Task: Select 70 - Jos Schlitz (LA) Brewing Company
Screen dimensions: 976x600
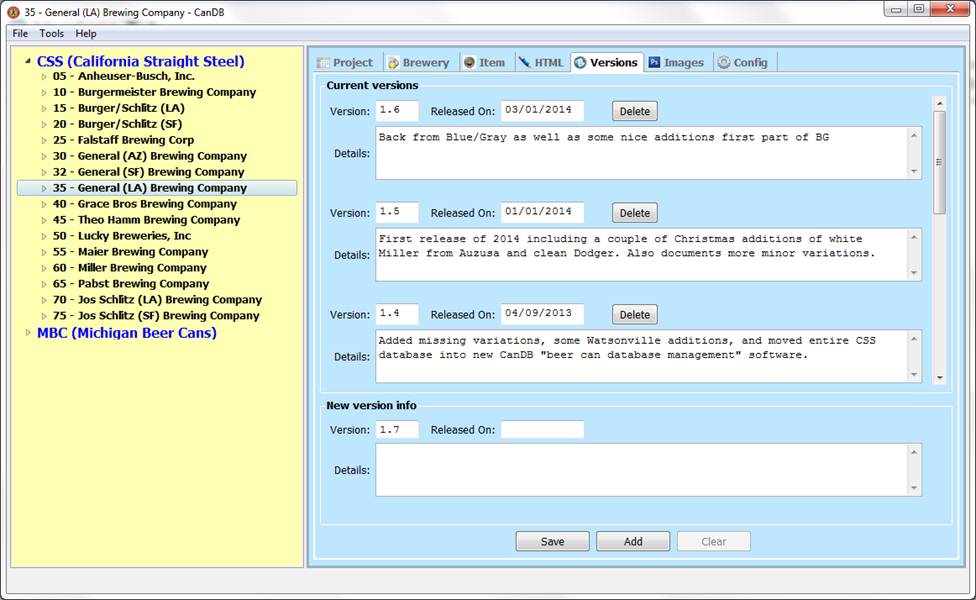Action: point(157,299)
